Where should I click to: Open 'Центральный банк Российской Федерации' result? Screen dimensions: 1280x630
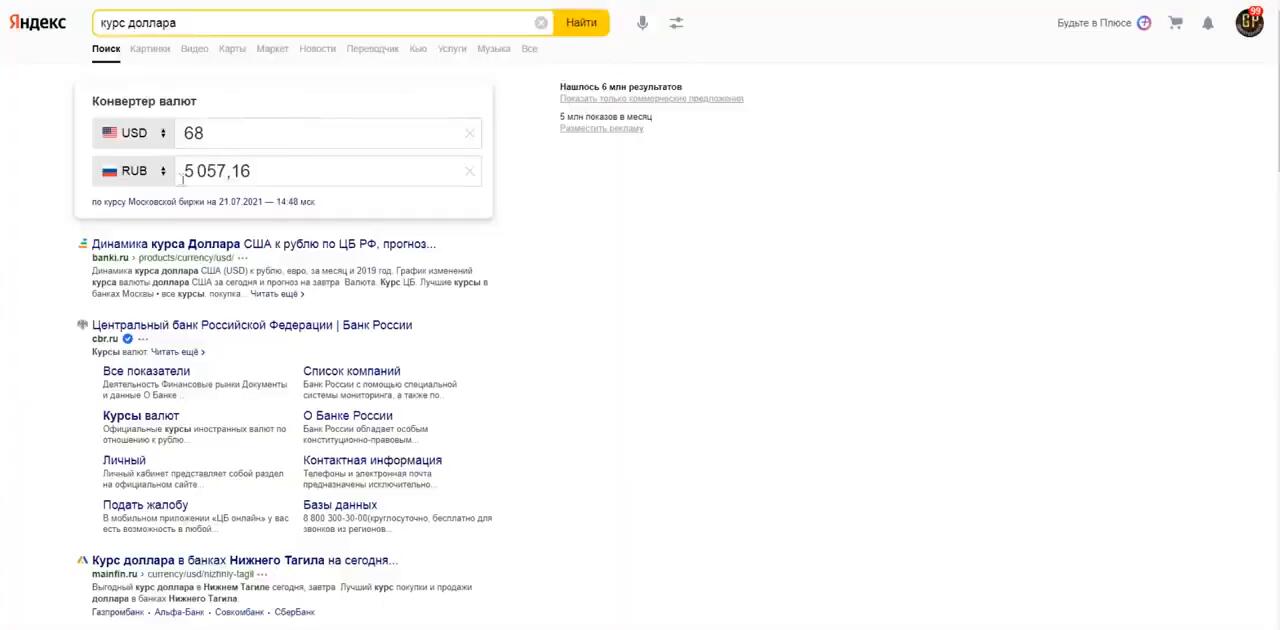252,325
